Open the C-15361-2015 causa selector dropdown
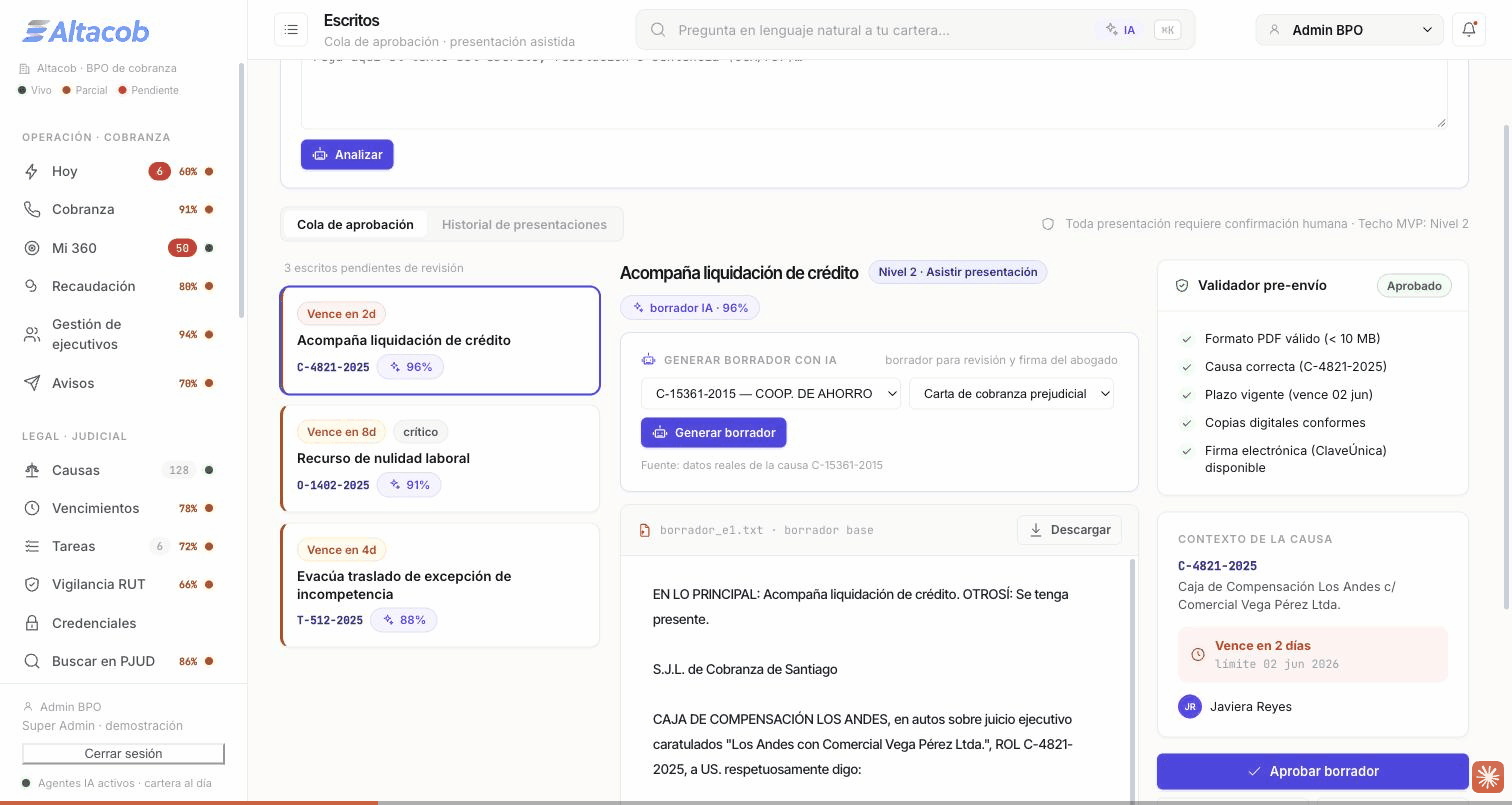Image resolution: width=1512 pixels, height=805 pixels. [771, 393]
